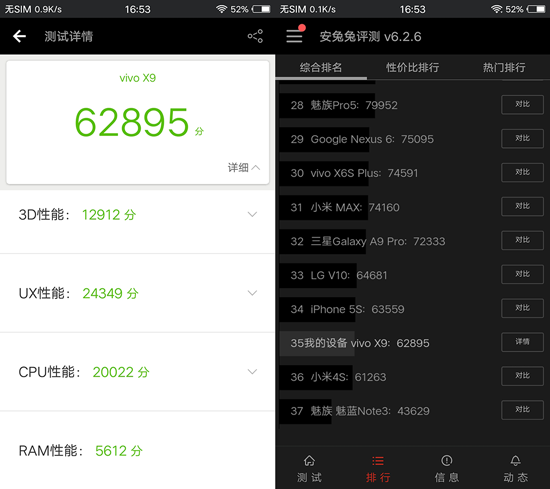550x489 pixels.
Task: Click 对比 next to iPhone 5S
Action: pyautogui.click(x=522, y=308)
